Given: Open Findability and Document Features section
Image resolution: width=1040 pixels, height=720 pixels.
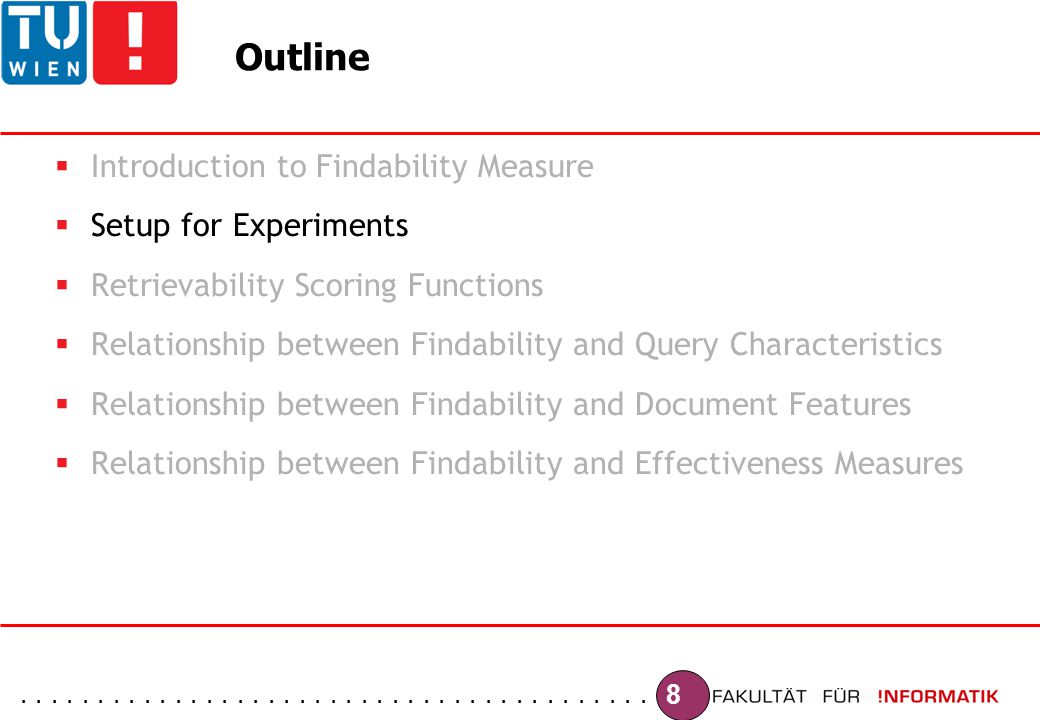Looking at the screenshot, I should coord(501,404).
